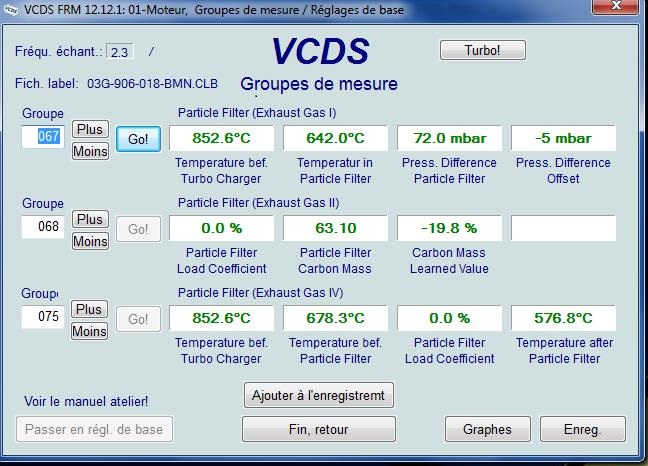Click Ajouter à l'enregistrement button
This screenshot has height=466, width=648.
pyautogui.click(x=319, y=395)
